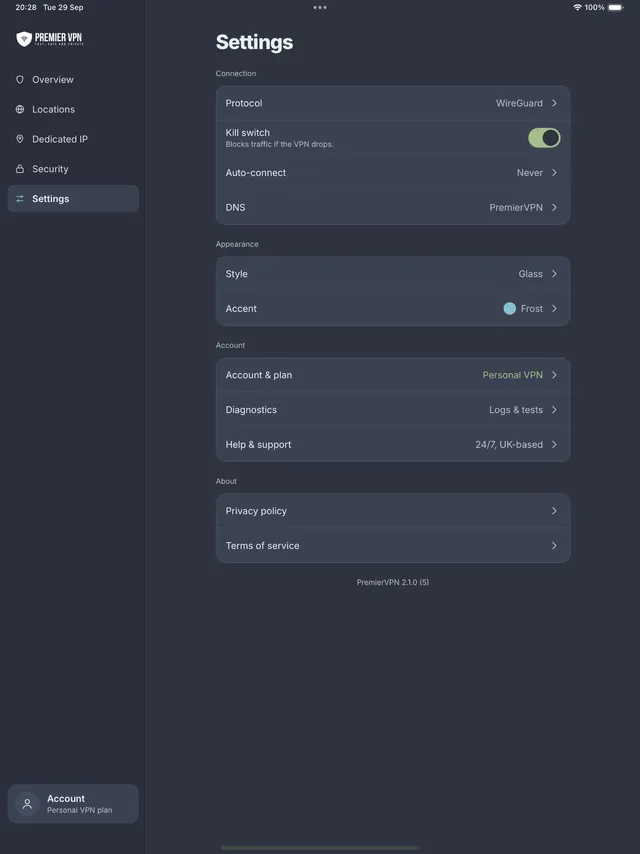Click the WireGuard protocol value

pyautogui.click(x=519, y=103)
